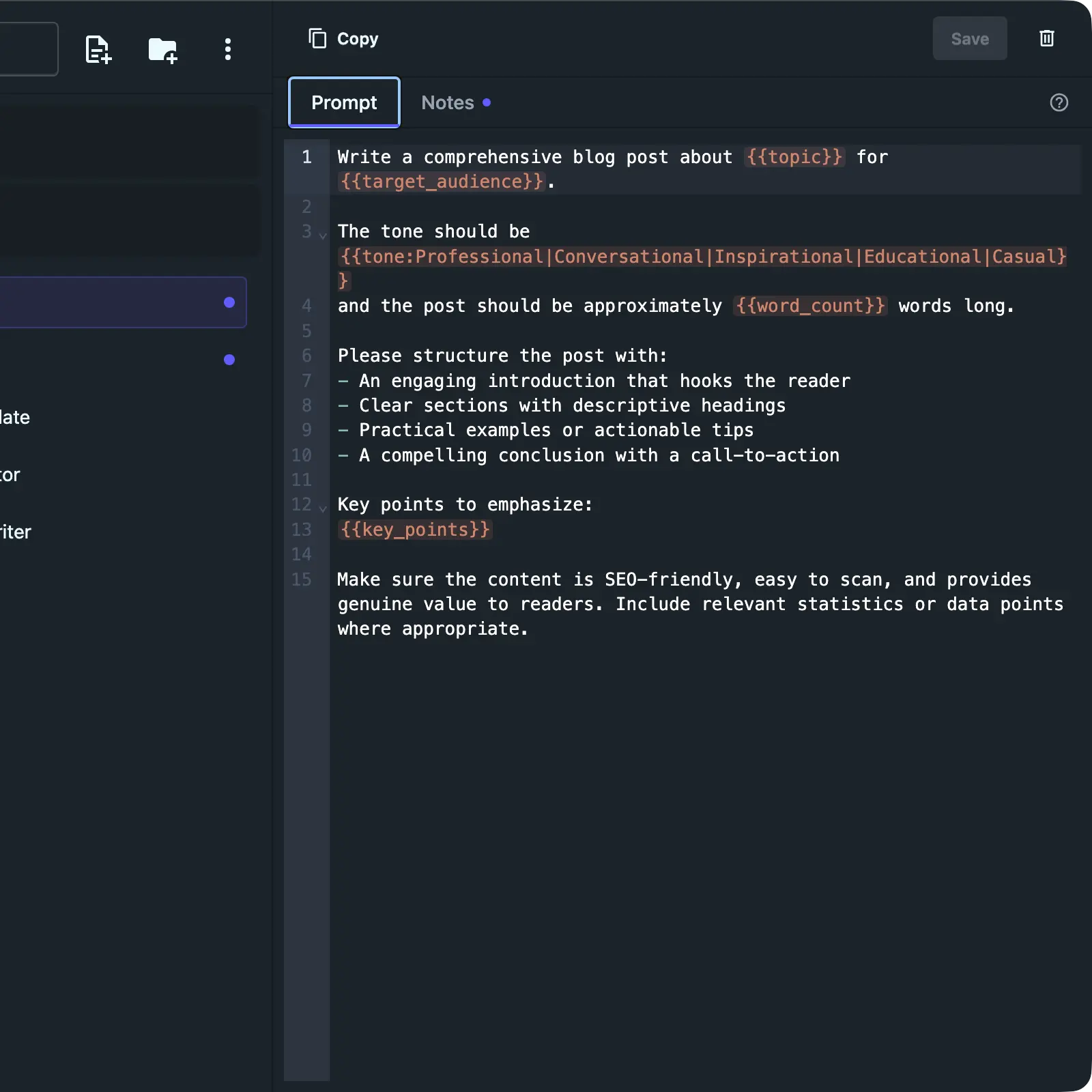Switch to the Notes tab
Screen dimensions: 1092x1092
coord(448,102)
